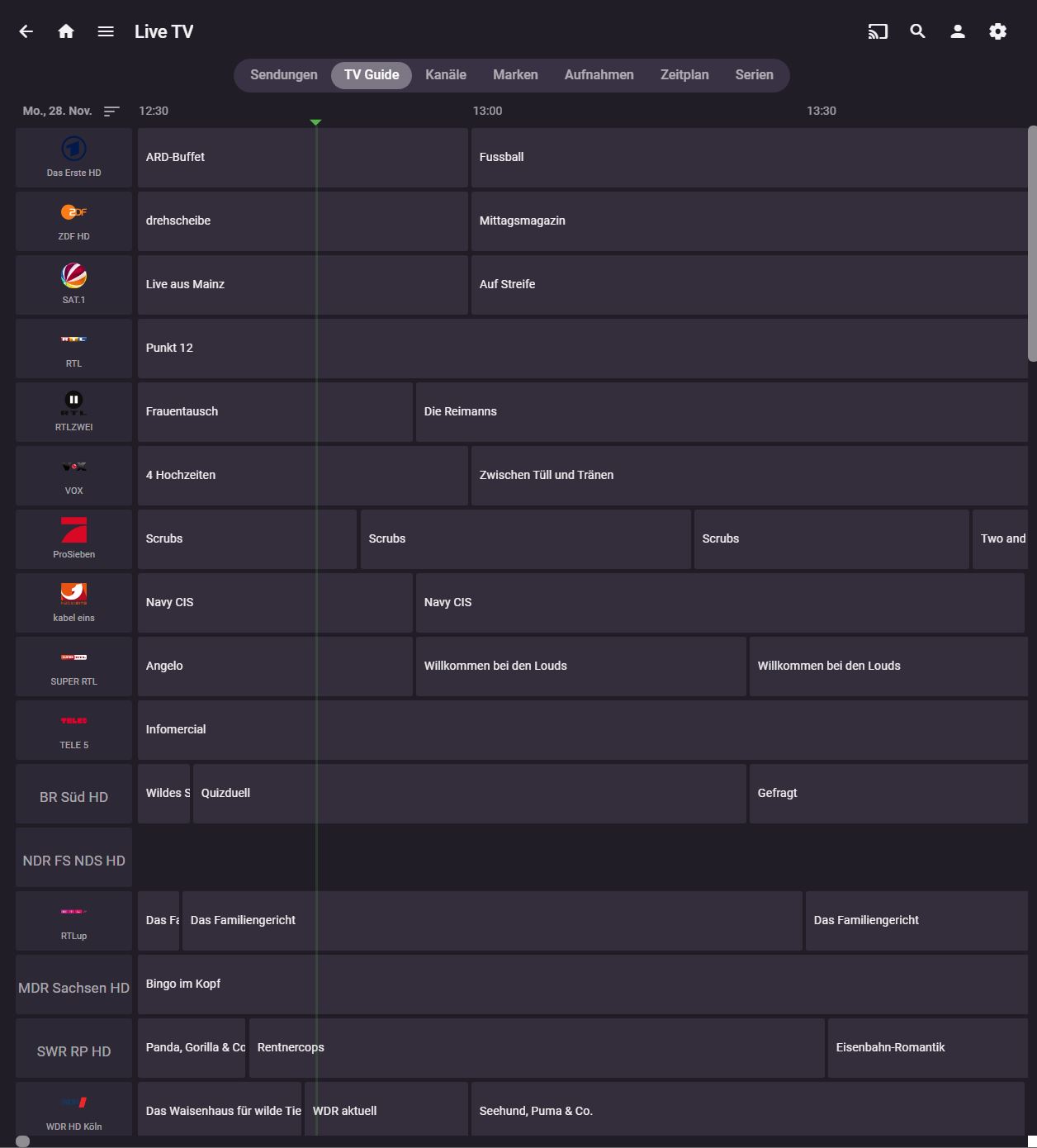Switch to the Serien tab
This screenshot has width=1037, height=1148.
[755, 75]
